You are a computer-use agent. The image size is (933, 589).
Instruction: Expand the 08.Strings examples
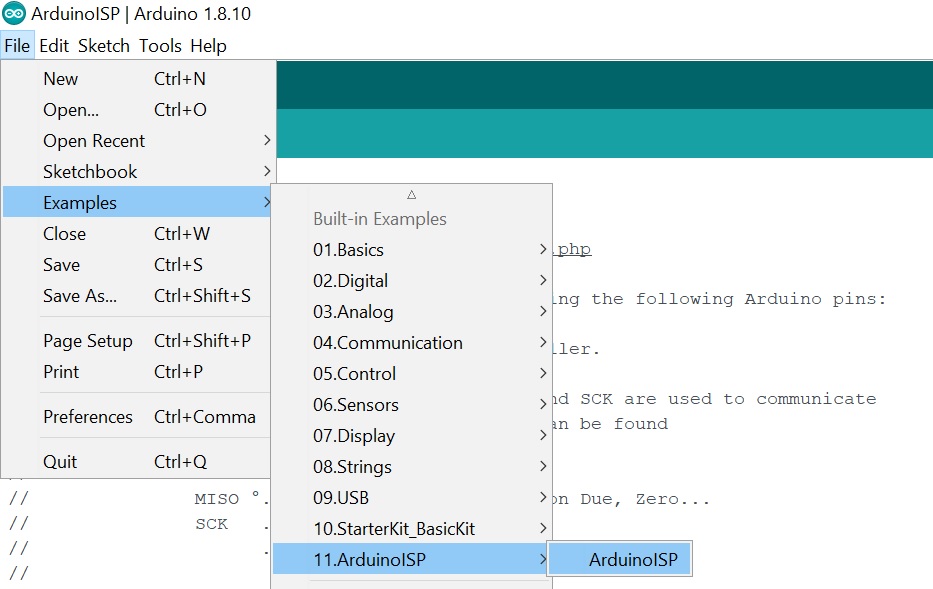pyautogui.click(x=411, y=466)
